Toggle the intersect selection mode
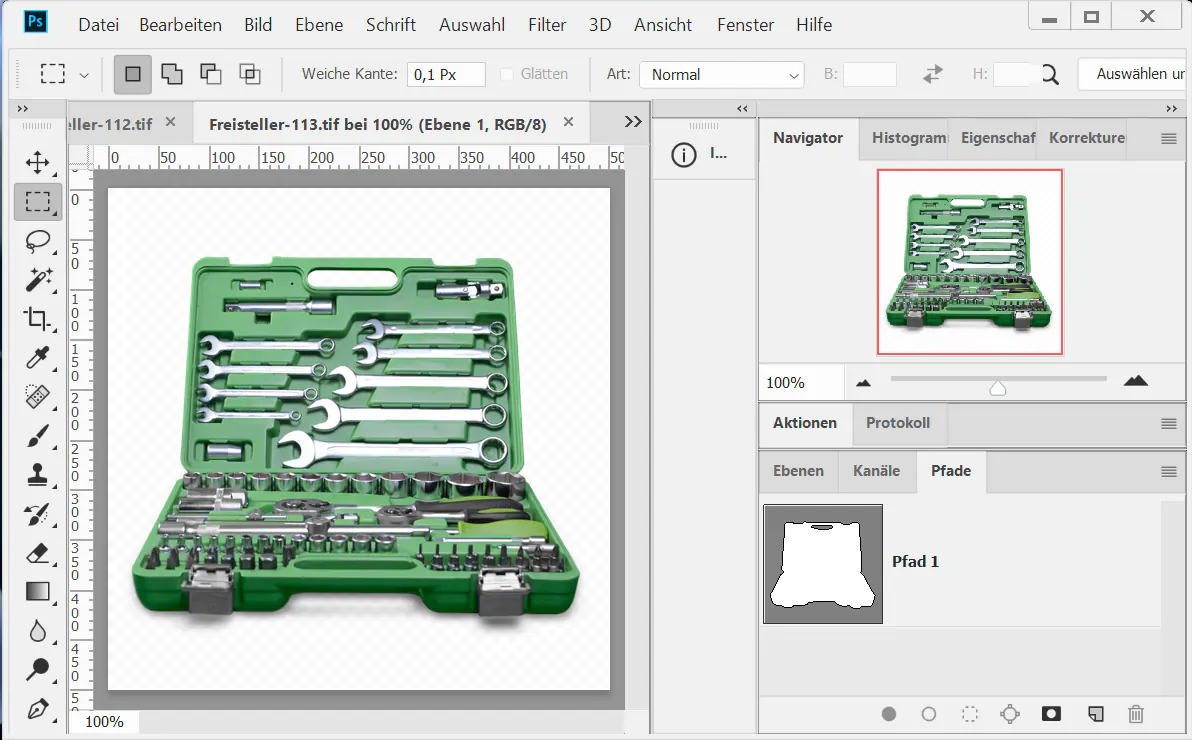This screenshot has width=1192, height=740. 249,74
